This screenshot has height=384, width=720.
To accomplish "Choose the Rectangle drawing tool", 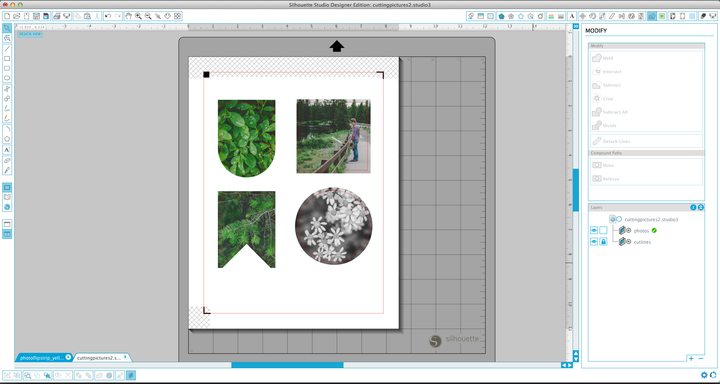I will coord(7,59).
